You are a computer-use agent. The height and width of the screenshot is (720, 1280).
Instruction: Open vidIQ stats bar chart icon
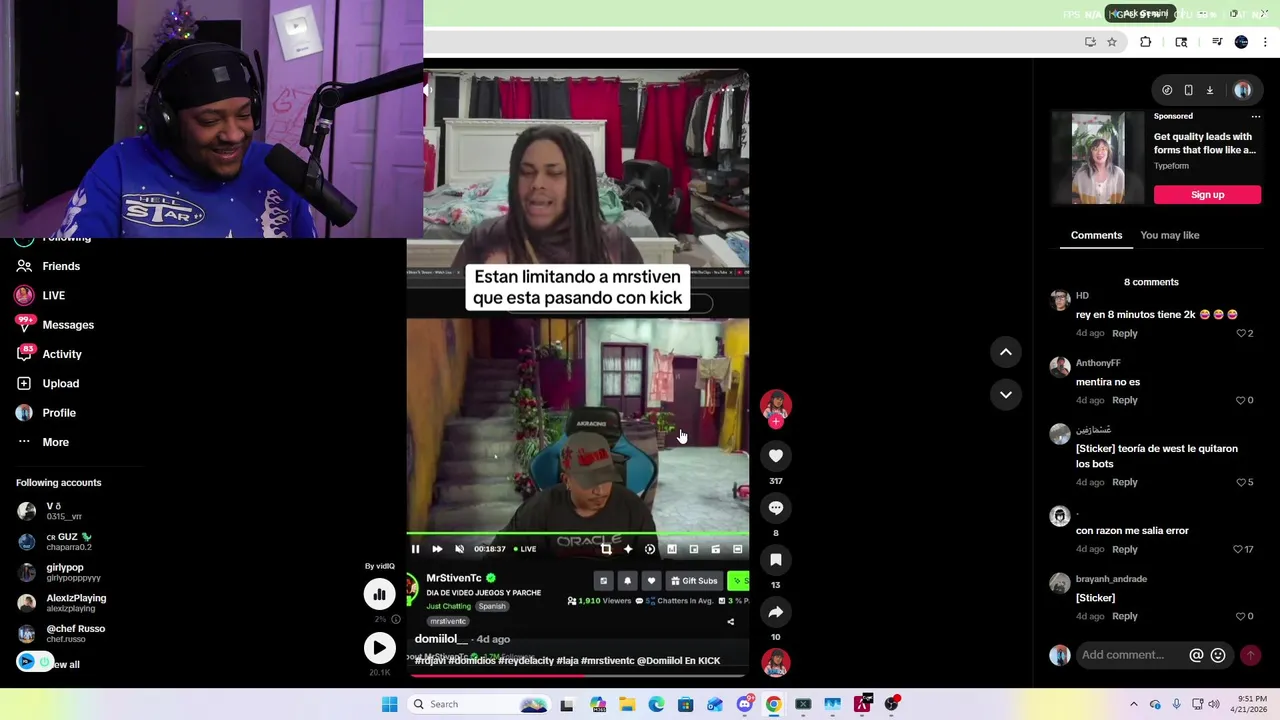379,594
